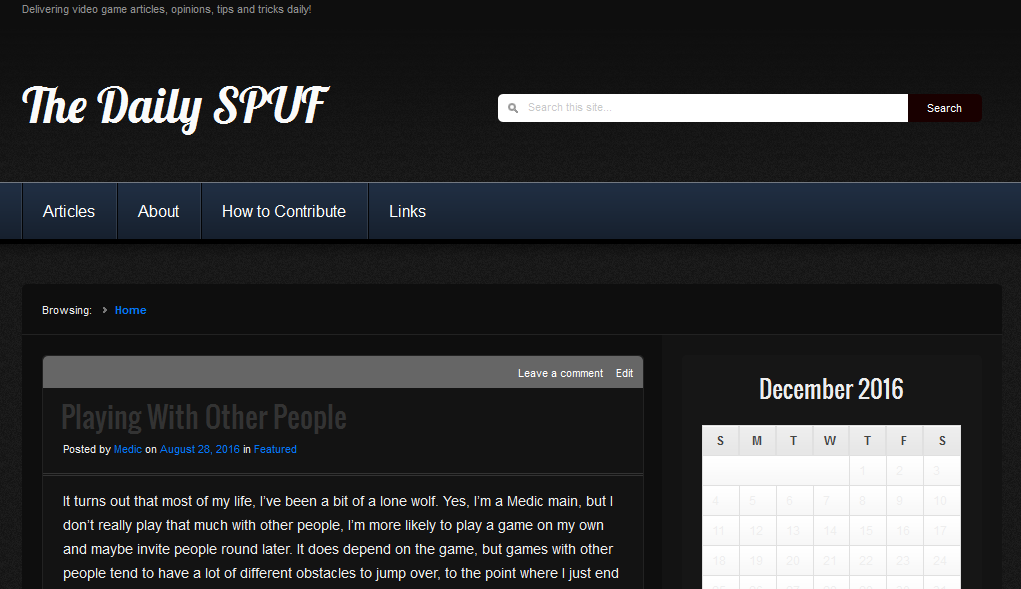The image size is (1021, 589).
Task: Click the breadcrumb arrow before Home
Action: (104, 310)
